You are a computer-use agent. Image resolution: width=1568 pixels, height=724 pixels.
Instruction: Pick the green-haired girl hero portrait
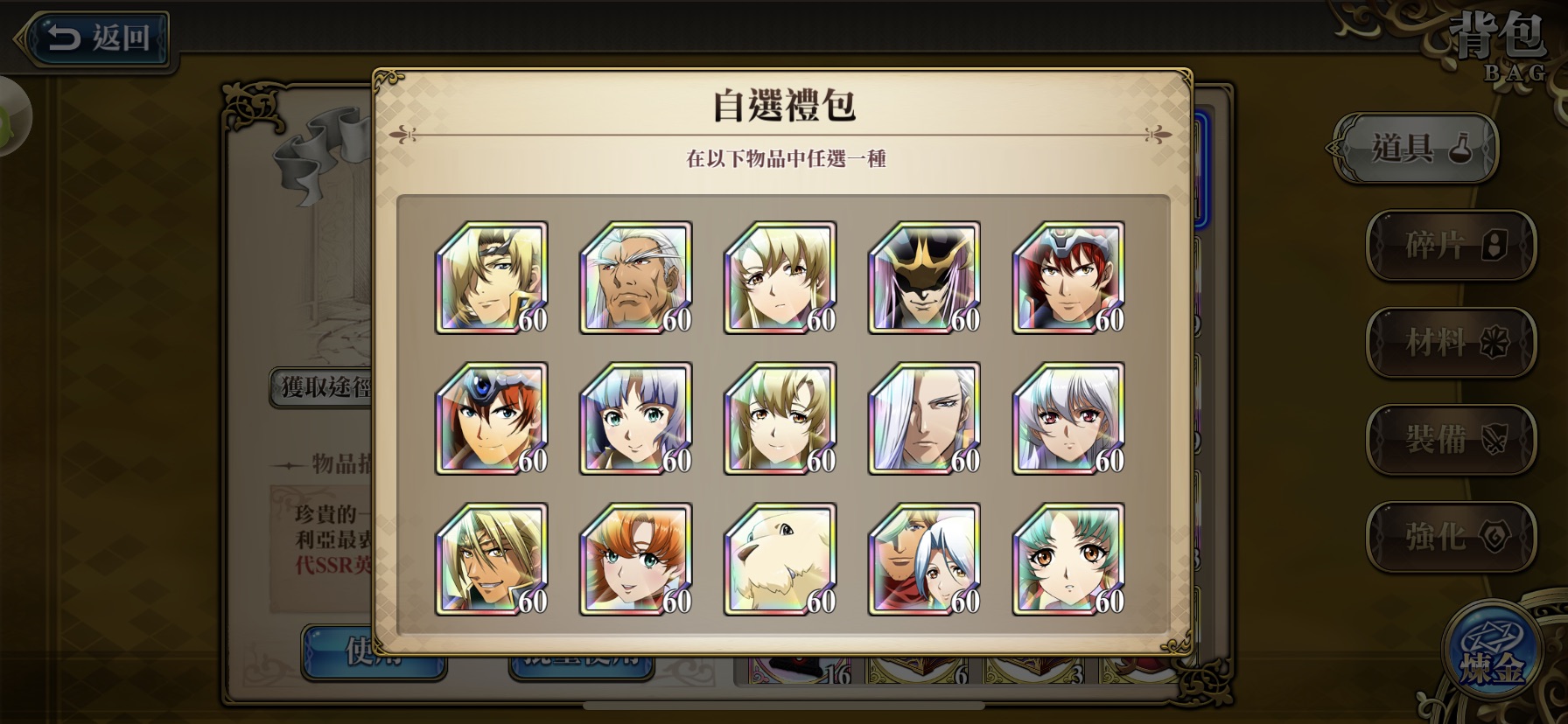tap(1069, 559)
